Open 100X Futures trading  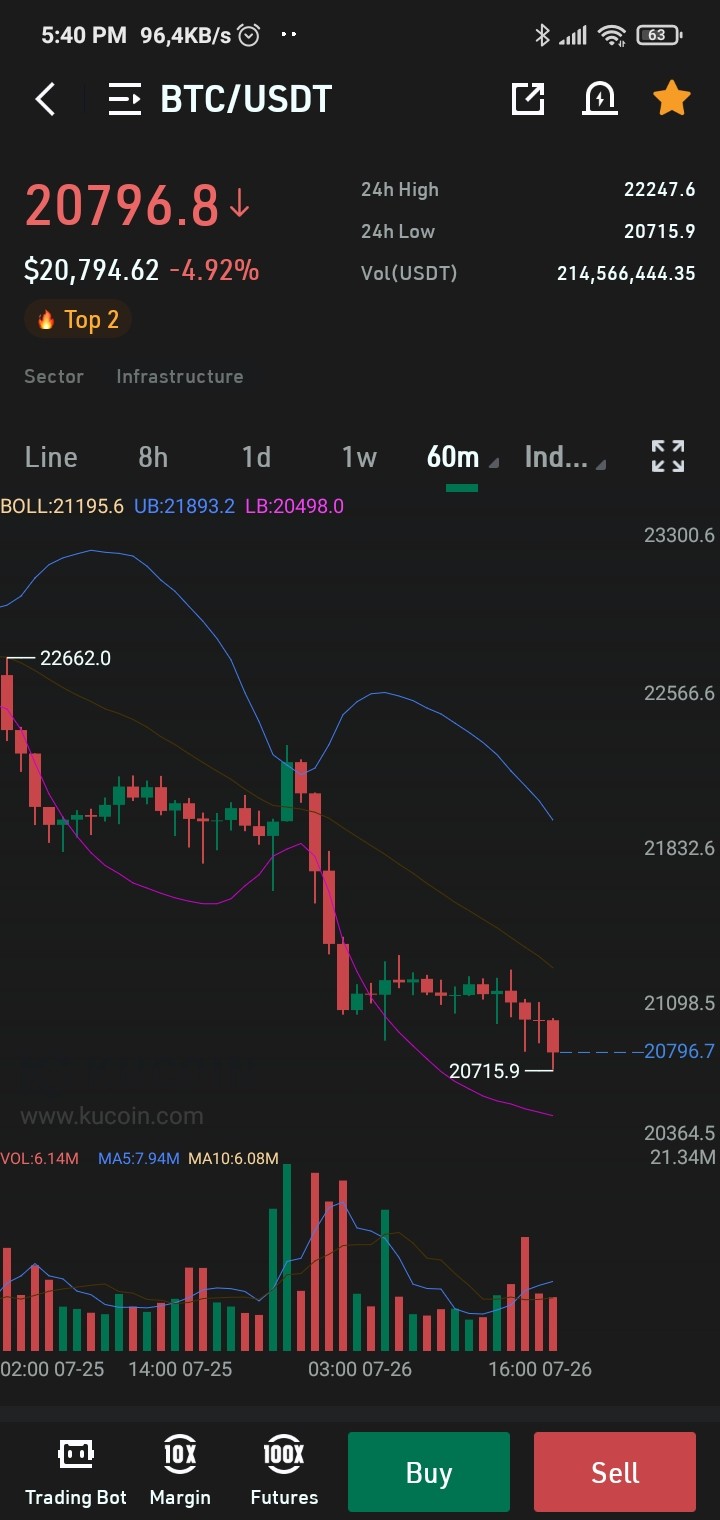tap(284, 1472)
